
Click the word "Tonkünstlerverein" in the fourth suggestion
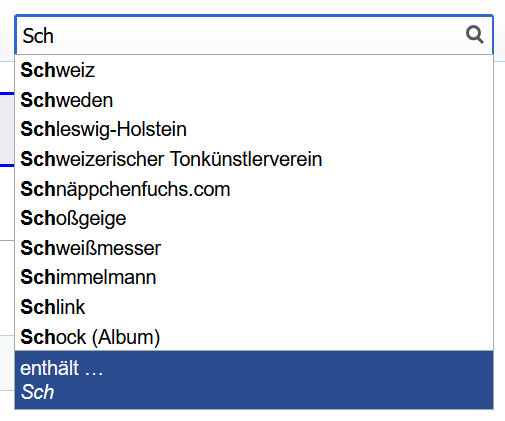pos(246,159)
